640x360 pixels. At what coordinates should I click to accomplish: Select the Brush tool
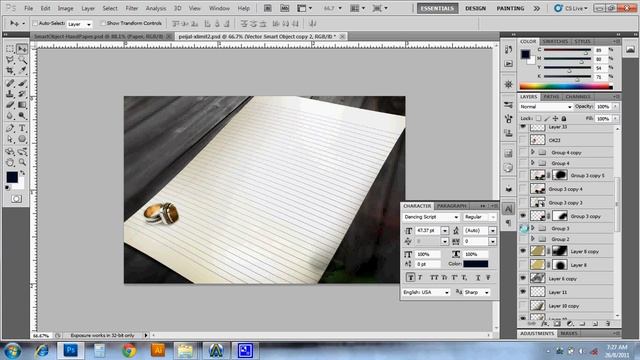[22, 83]
